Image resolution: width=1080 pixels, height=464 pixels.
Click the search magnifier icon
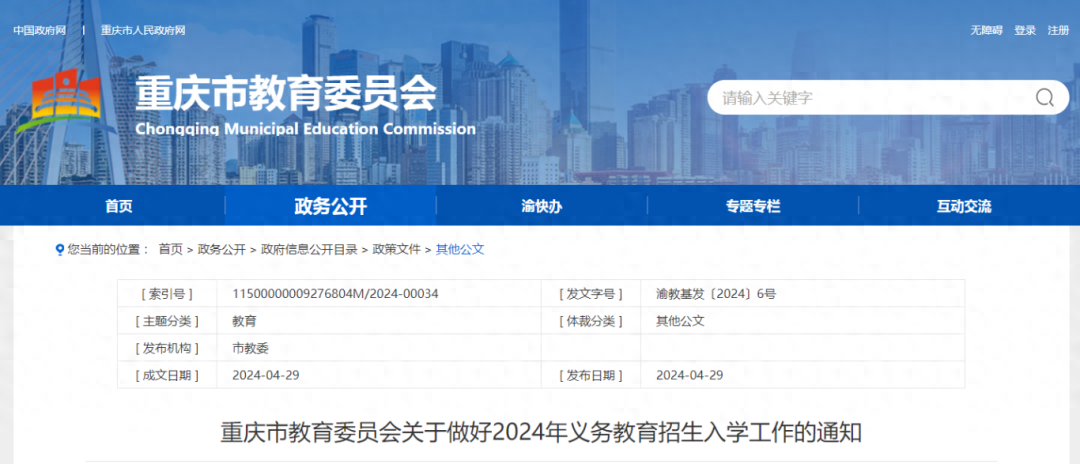point(1044,98)
